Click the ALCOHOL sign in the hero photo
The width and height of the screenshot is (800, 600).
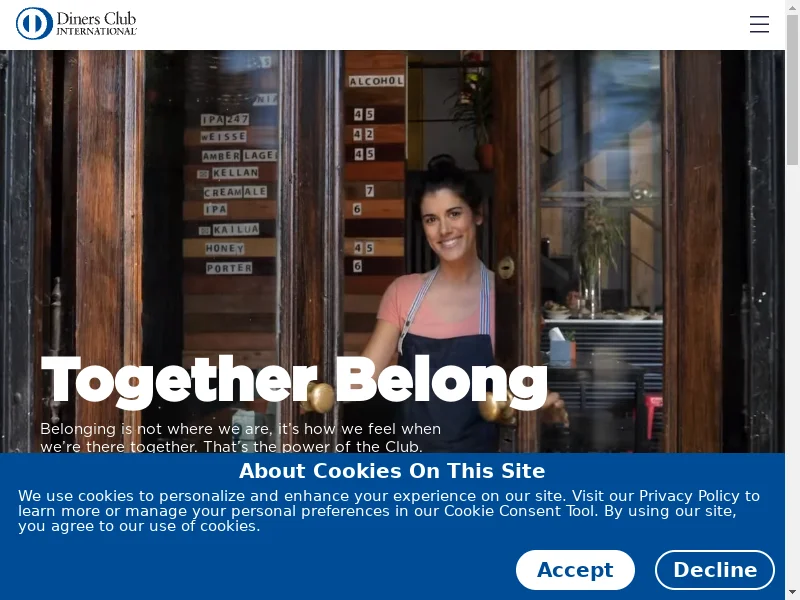376,81
